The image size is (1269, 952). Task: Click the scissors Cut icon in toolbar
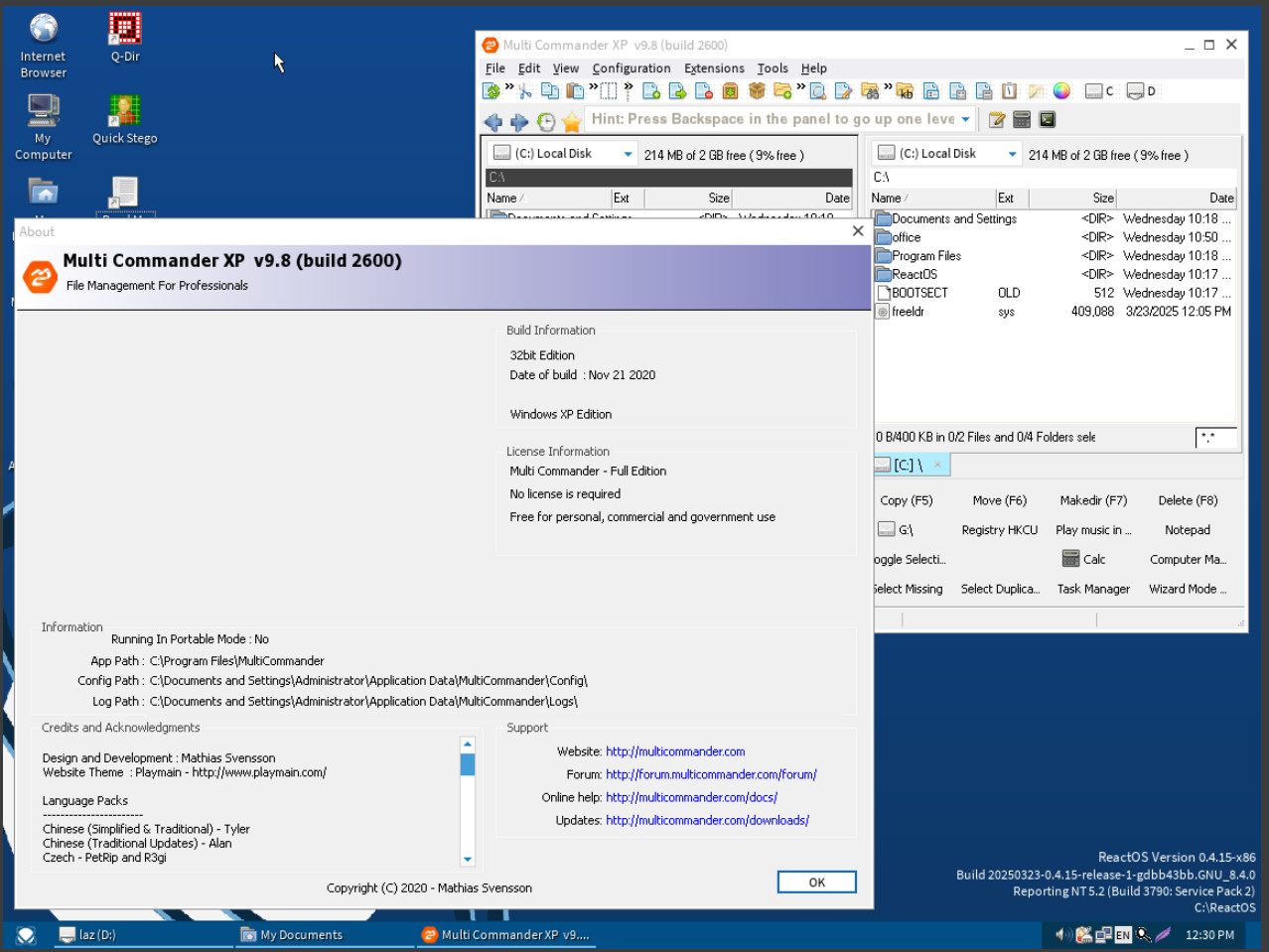525,91
